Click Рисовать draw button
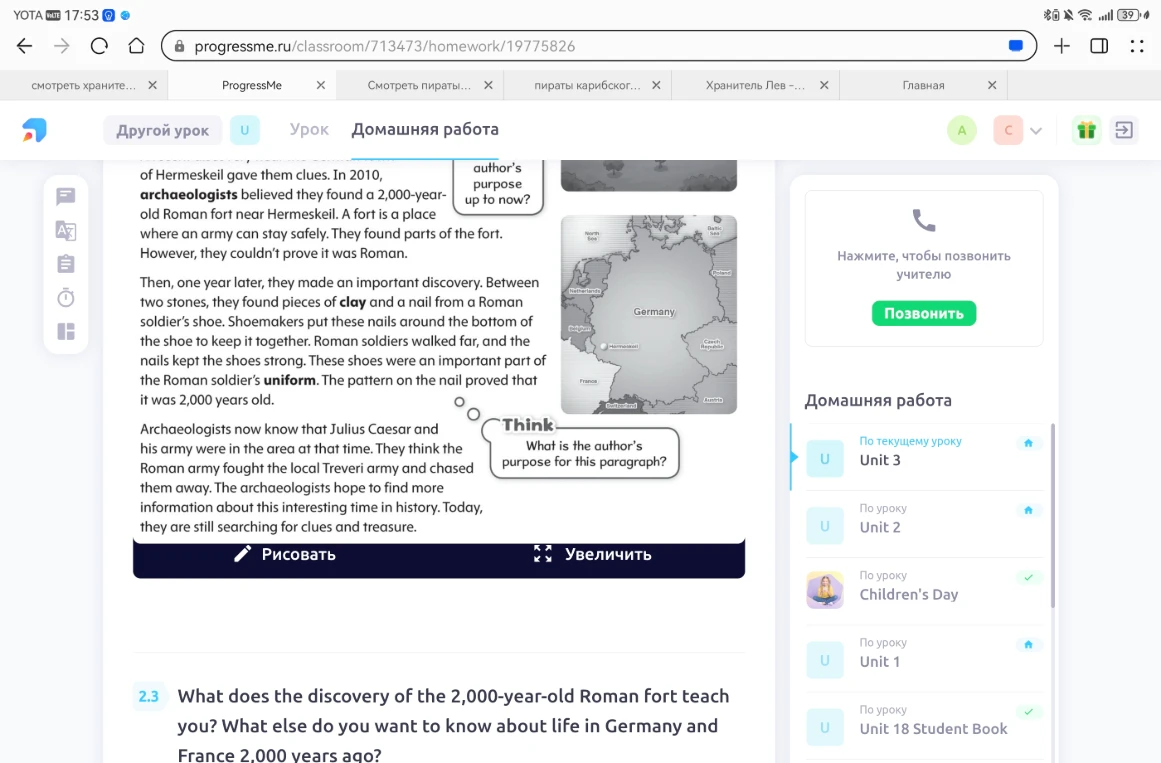1161x763 pixels. pyautogui.click(x=285, y=554)
